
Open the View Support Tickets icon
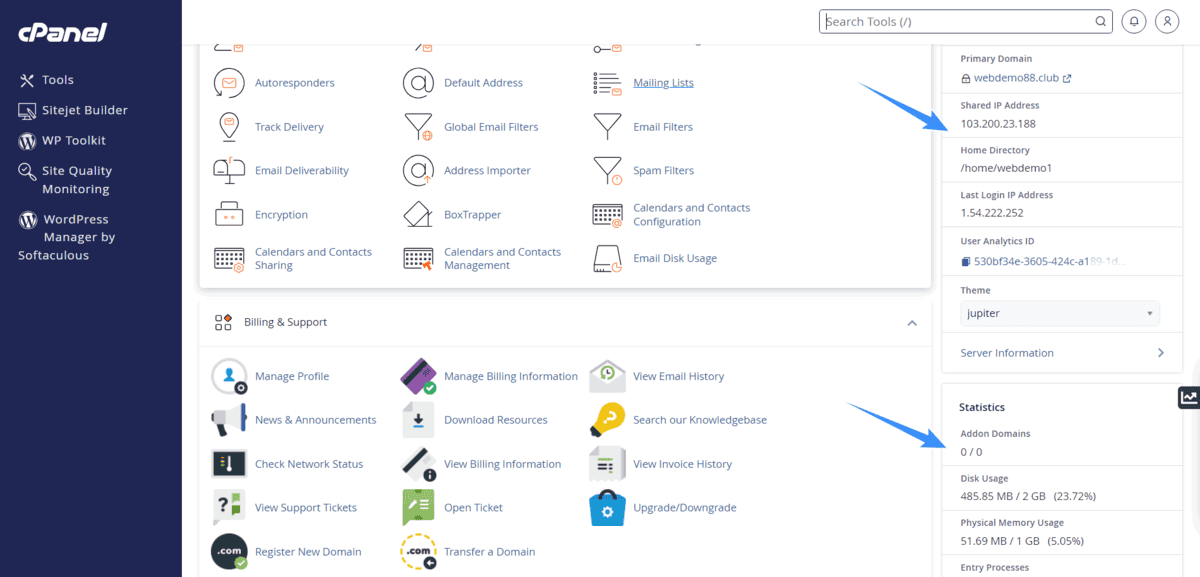[229, 508]
